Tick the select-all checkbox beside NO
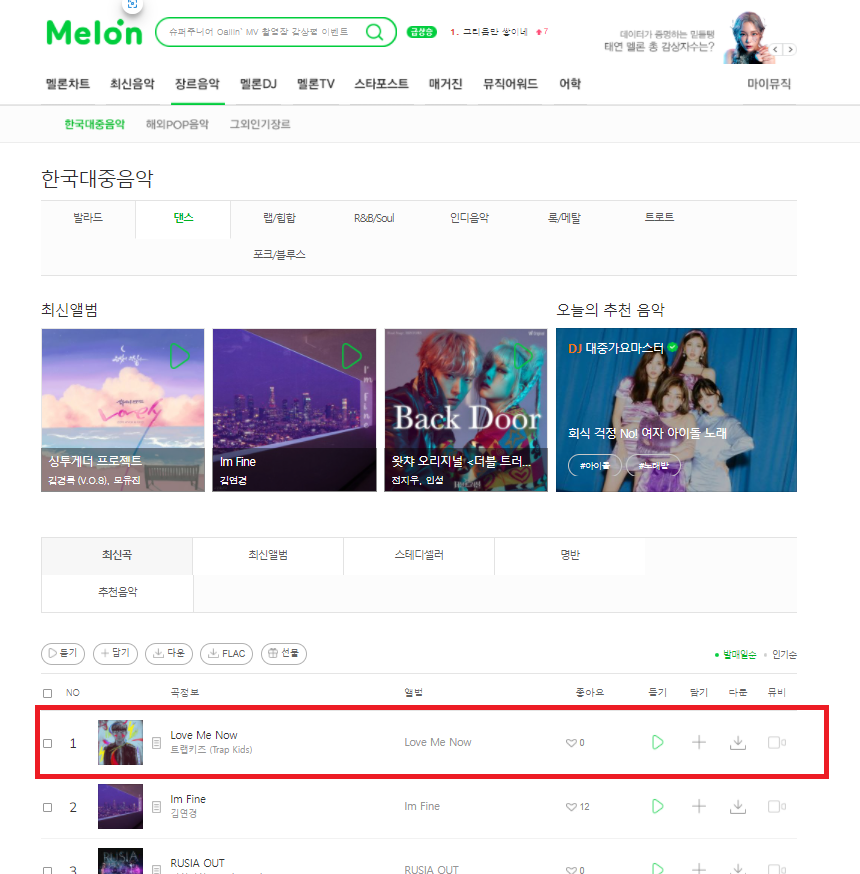Image resolution: width=860 pixels, height=874 pixels. click(x=47, y=693)
